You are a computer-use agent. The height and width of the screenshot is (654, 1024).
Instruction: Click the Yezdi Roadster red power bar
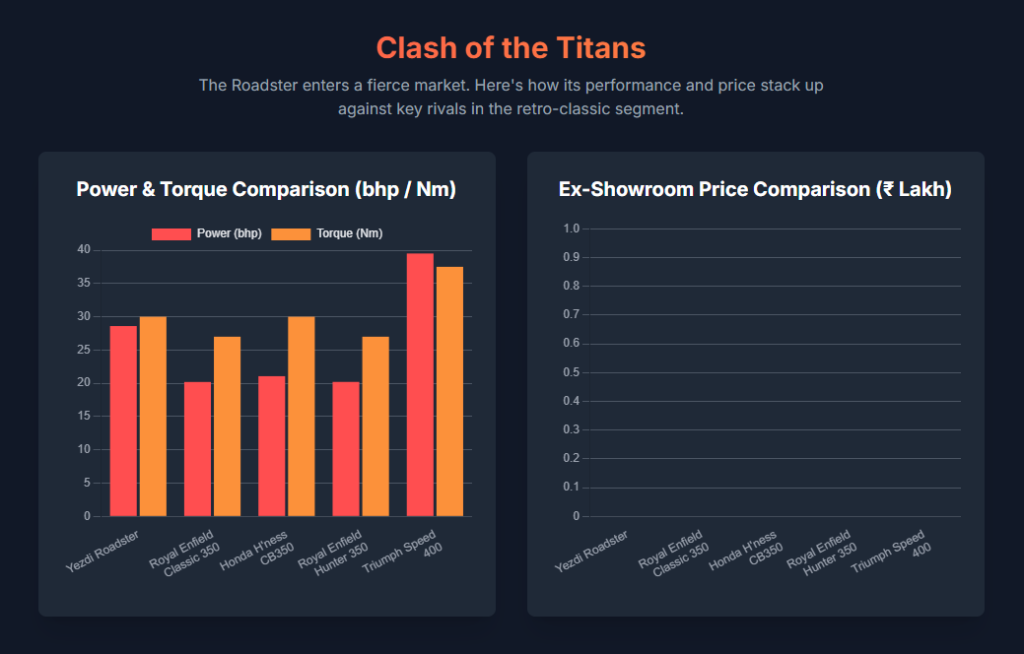pyautogui.click(x=123, y=421)
